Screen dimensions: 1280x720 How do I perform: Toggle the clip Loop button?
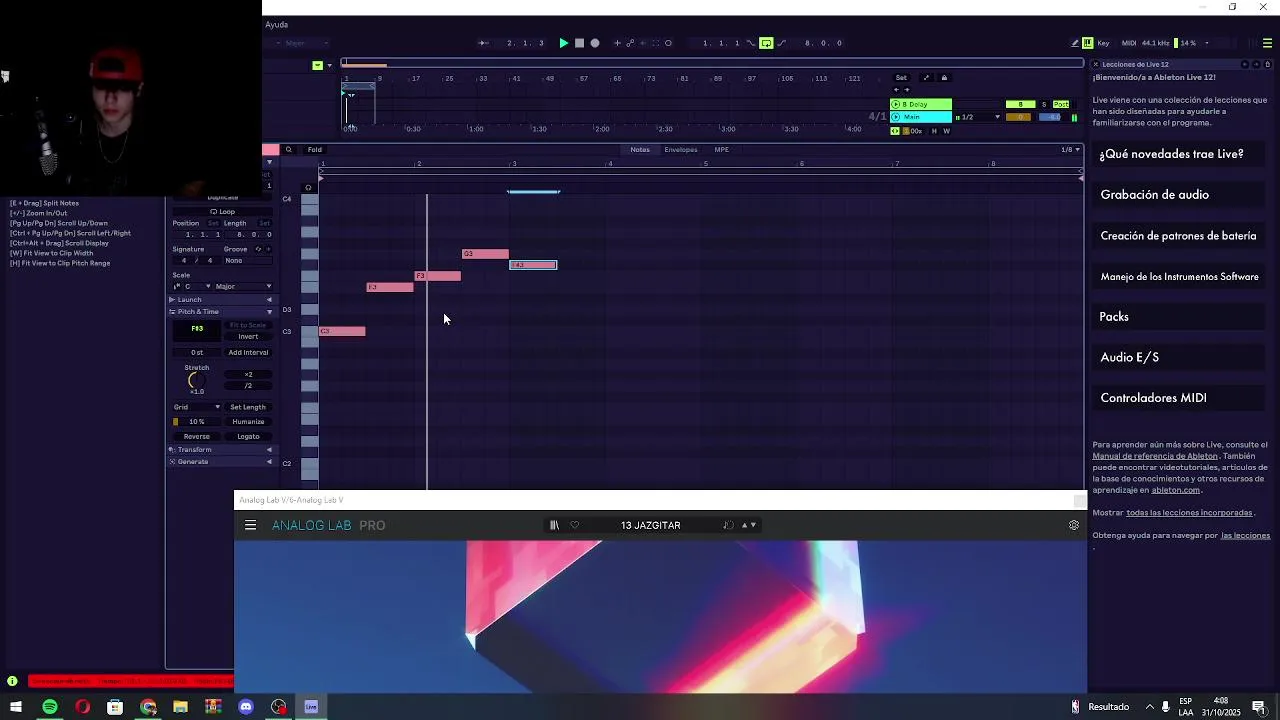(x=222, y=211)
